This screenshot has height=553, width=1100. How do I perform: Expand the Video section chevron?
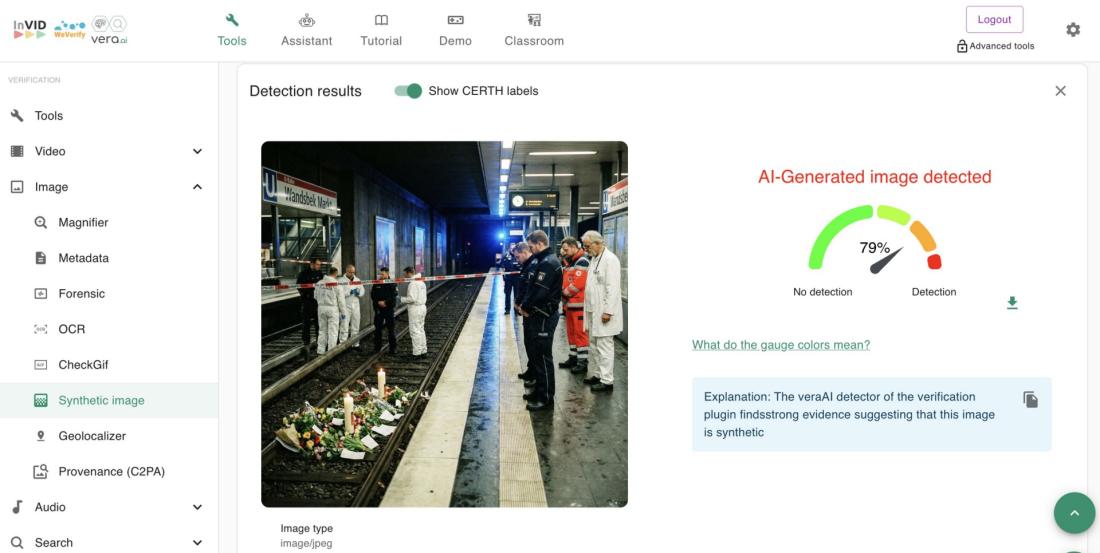point(197,151)
